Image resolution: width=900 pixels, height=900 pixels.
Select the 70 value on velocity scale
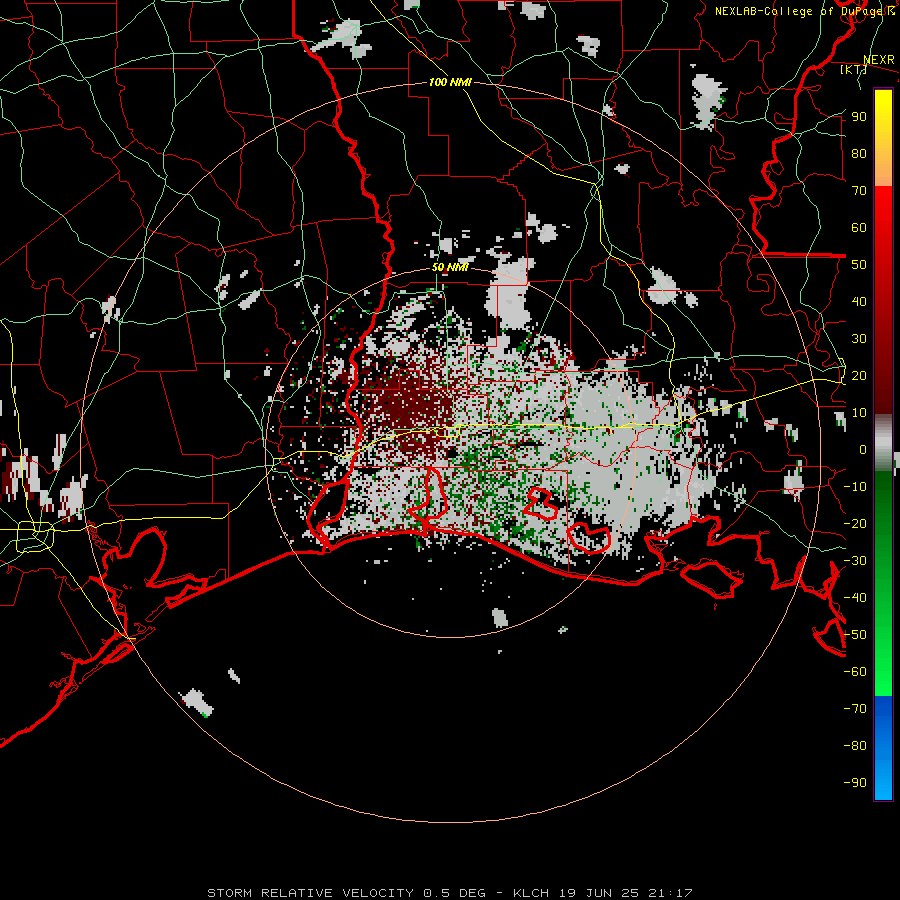coord(859,191)
